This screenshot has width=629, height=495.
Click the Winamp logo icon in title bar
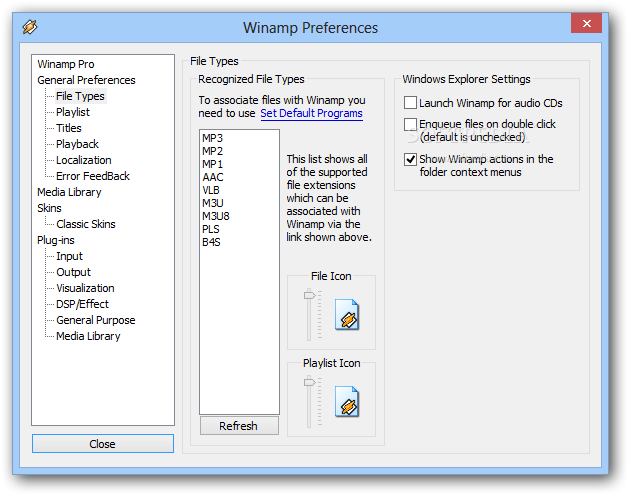pyautogui.click(x=30, y=27)
